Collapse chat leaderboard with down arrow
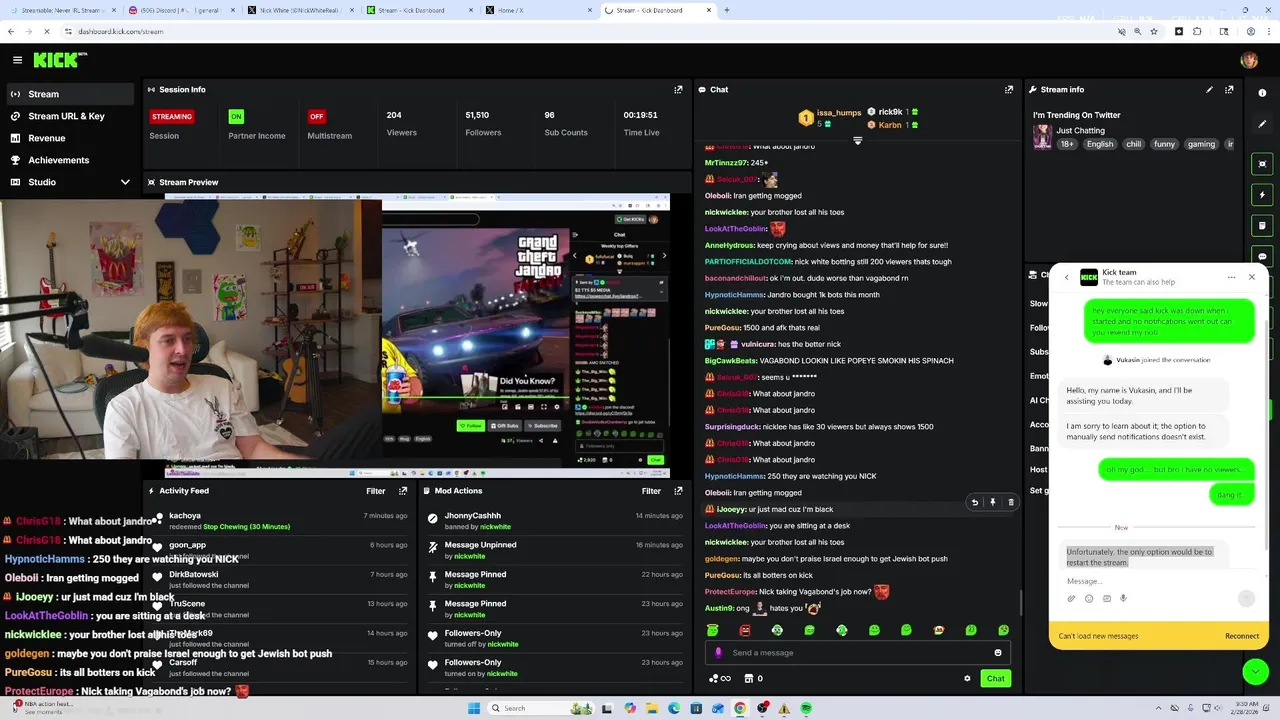Screen dimensions: 1280x720 857,141
